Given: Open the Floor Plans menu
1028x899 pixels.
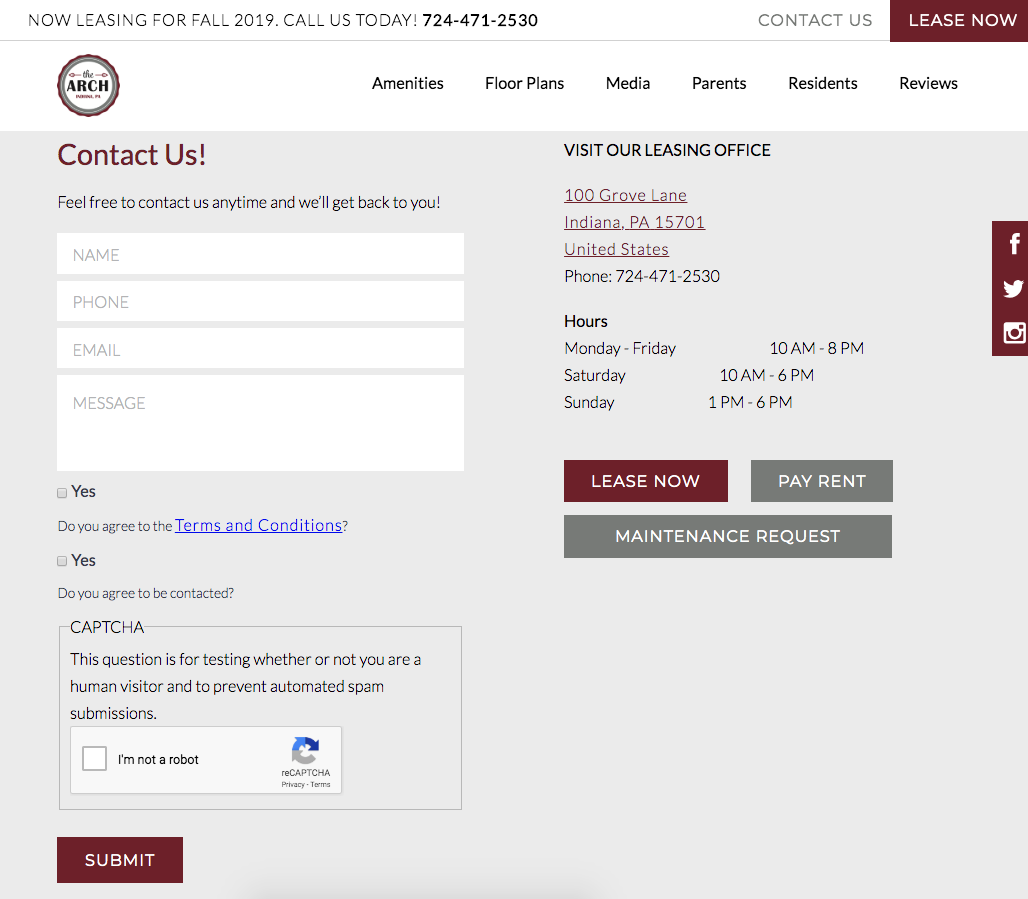Looking at the screenshot, I should [524, 83].
